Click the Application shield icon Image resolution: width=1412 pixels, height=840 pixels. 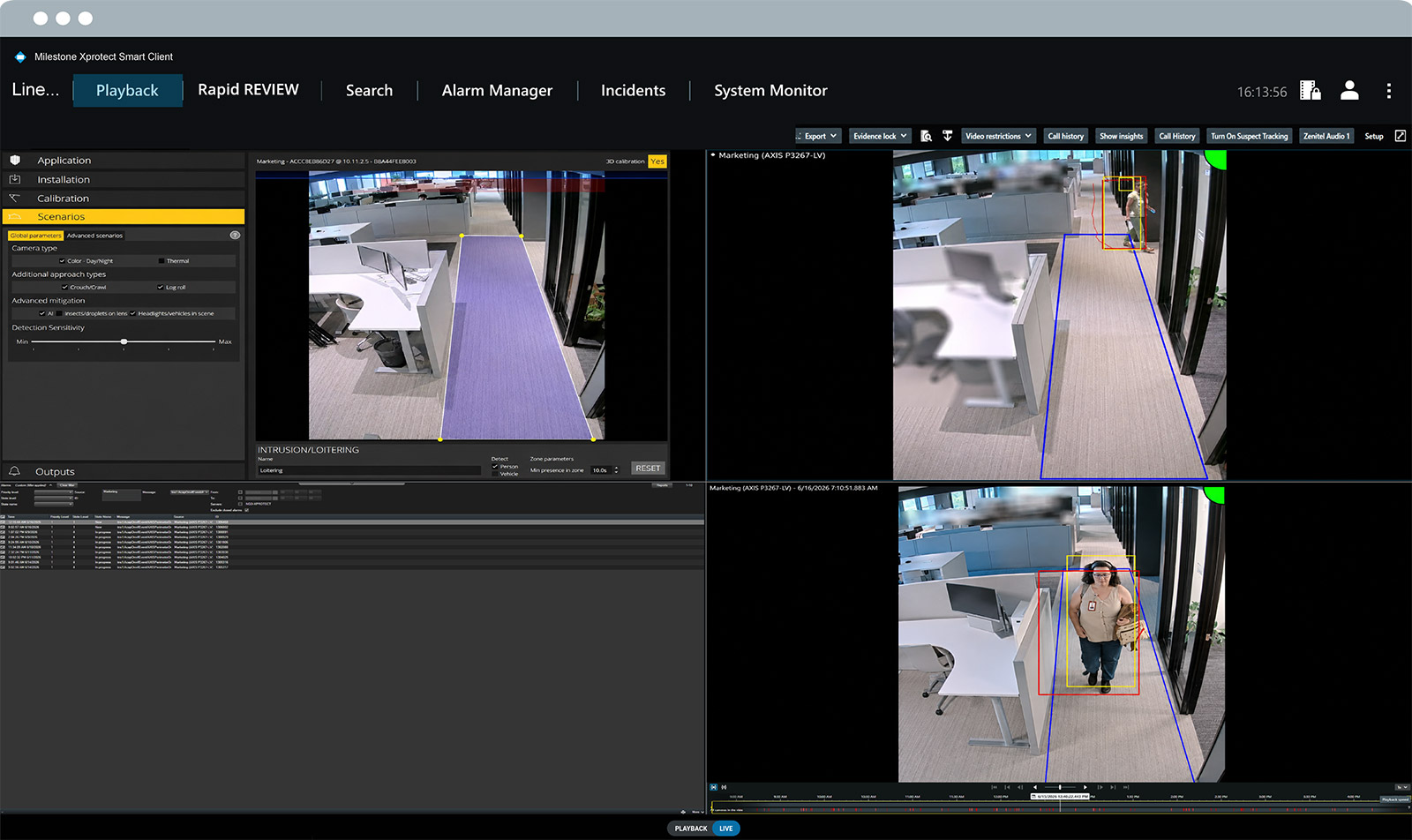pyautogui.click(x=15, y=161)
